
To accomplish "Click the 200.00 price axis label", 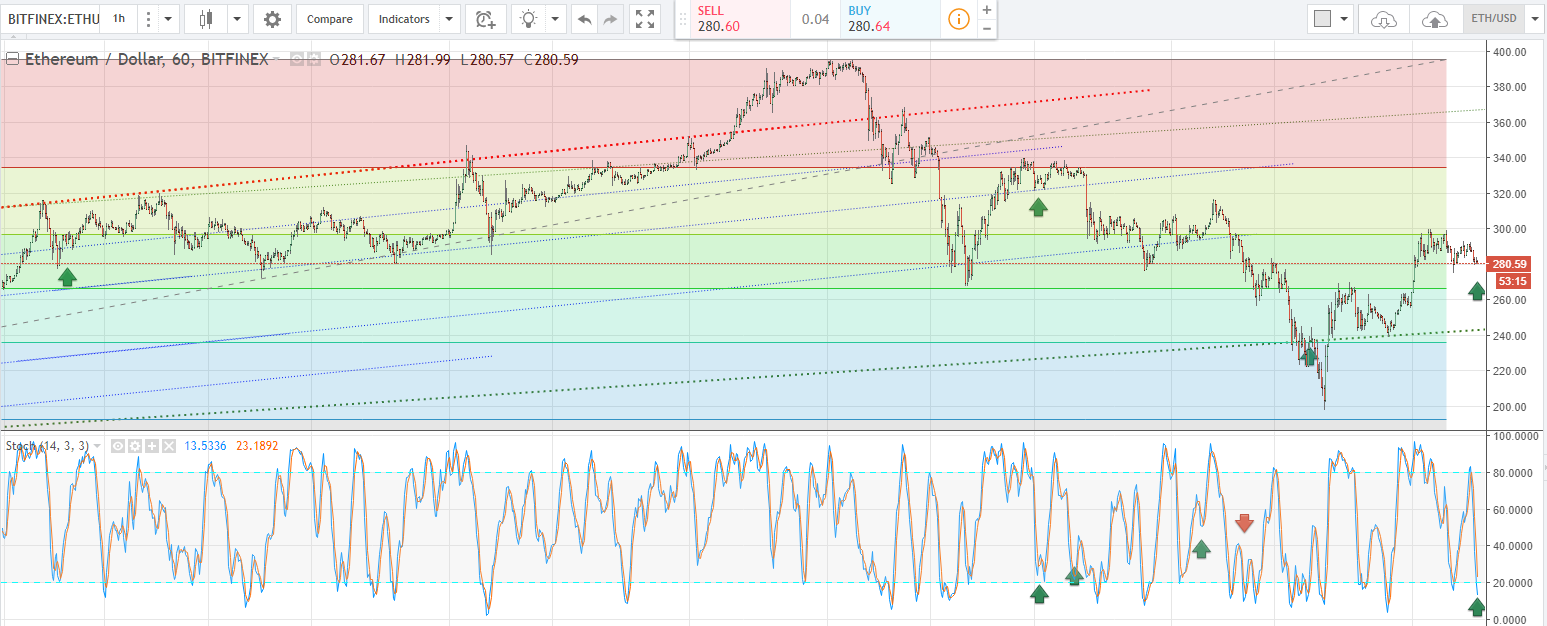I will pyautogui.click(x=1509, y=406).
